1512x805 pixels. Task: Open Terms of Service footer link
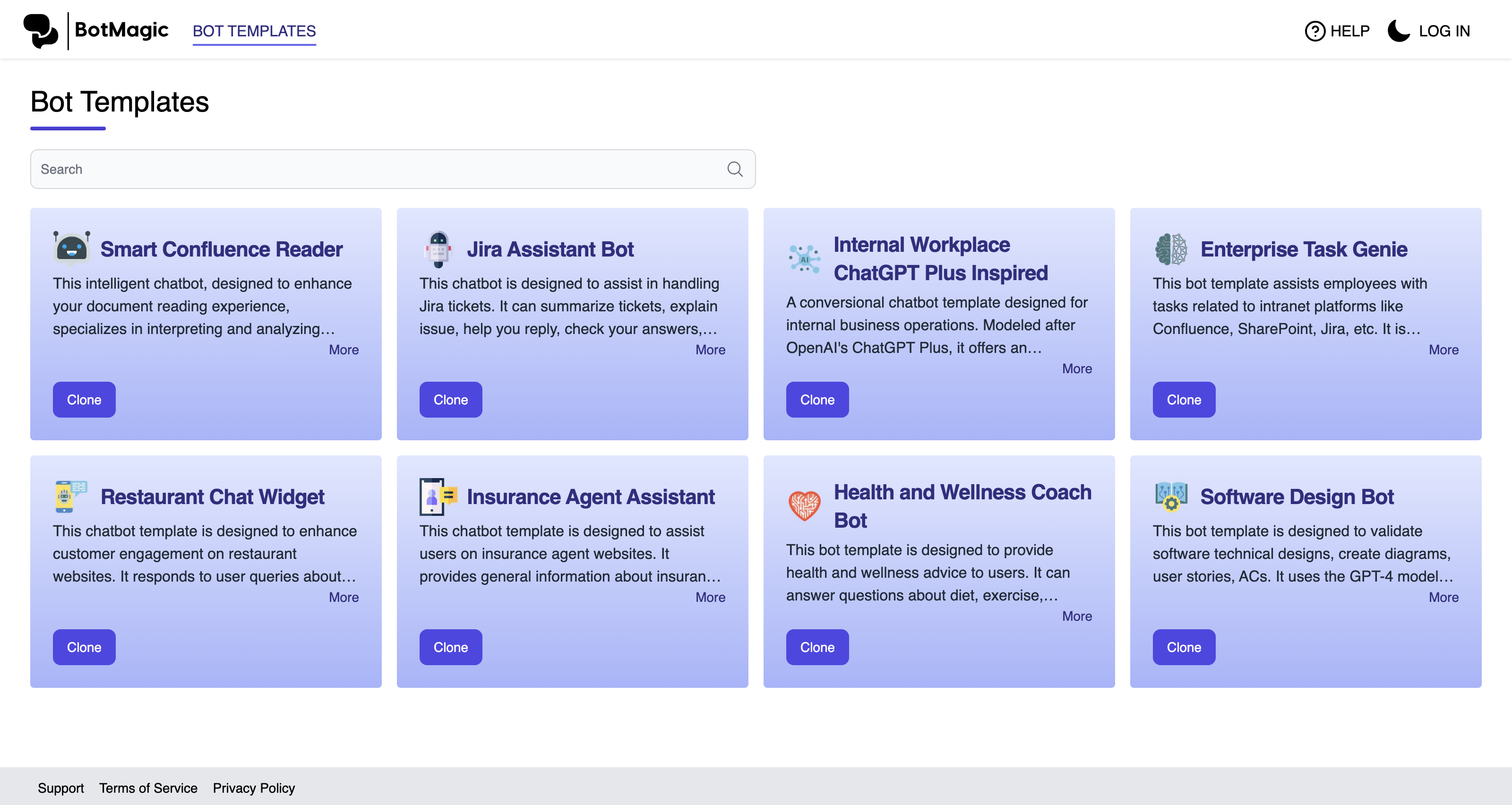pos(148,788)
